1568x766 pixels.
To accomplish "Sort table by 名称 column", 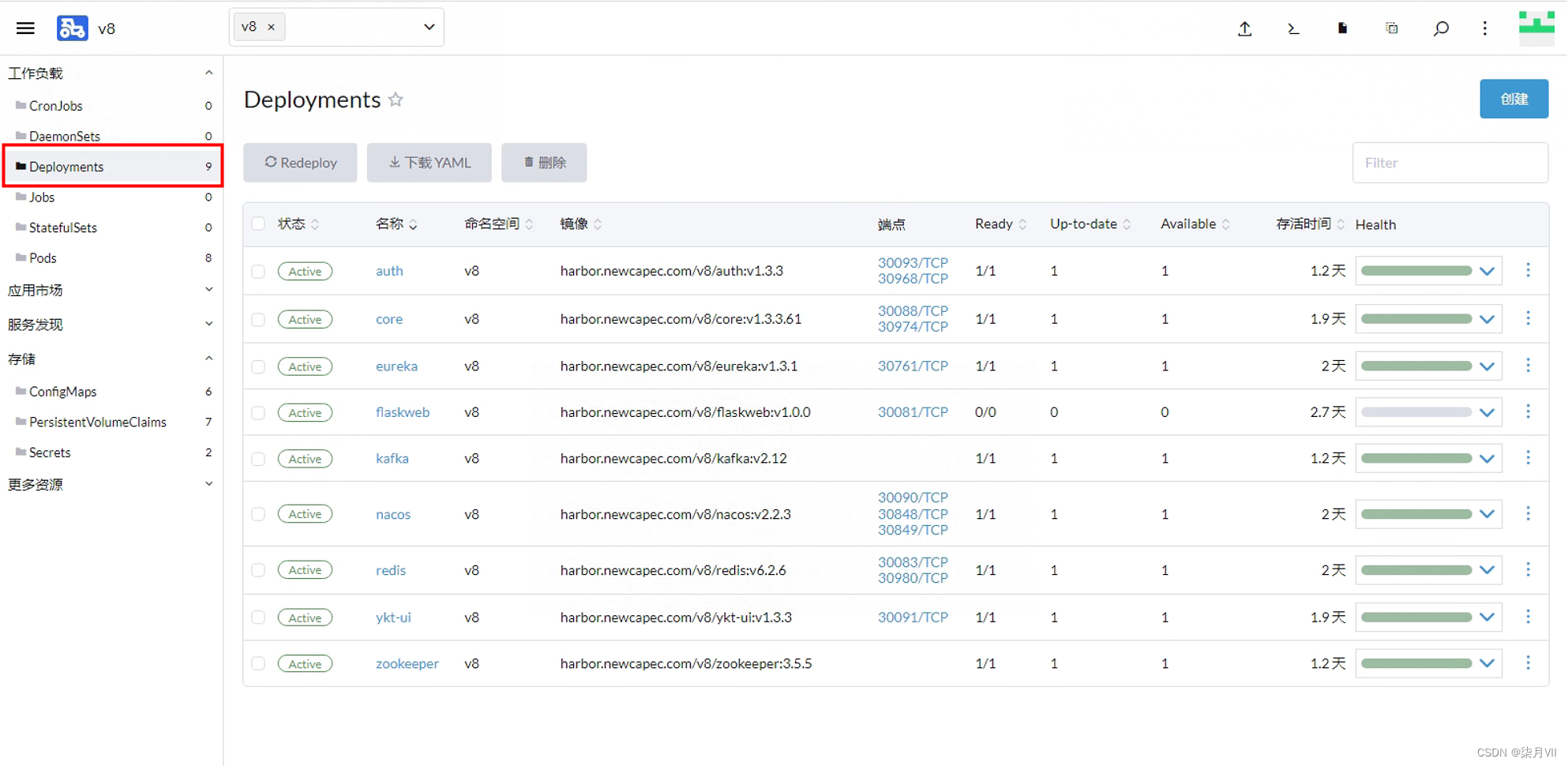I will click(x=396, y=224).
